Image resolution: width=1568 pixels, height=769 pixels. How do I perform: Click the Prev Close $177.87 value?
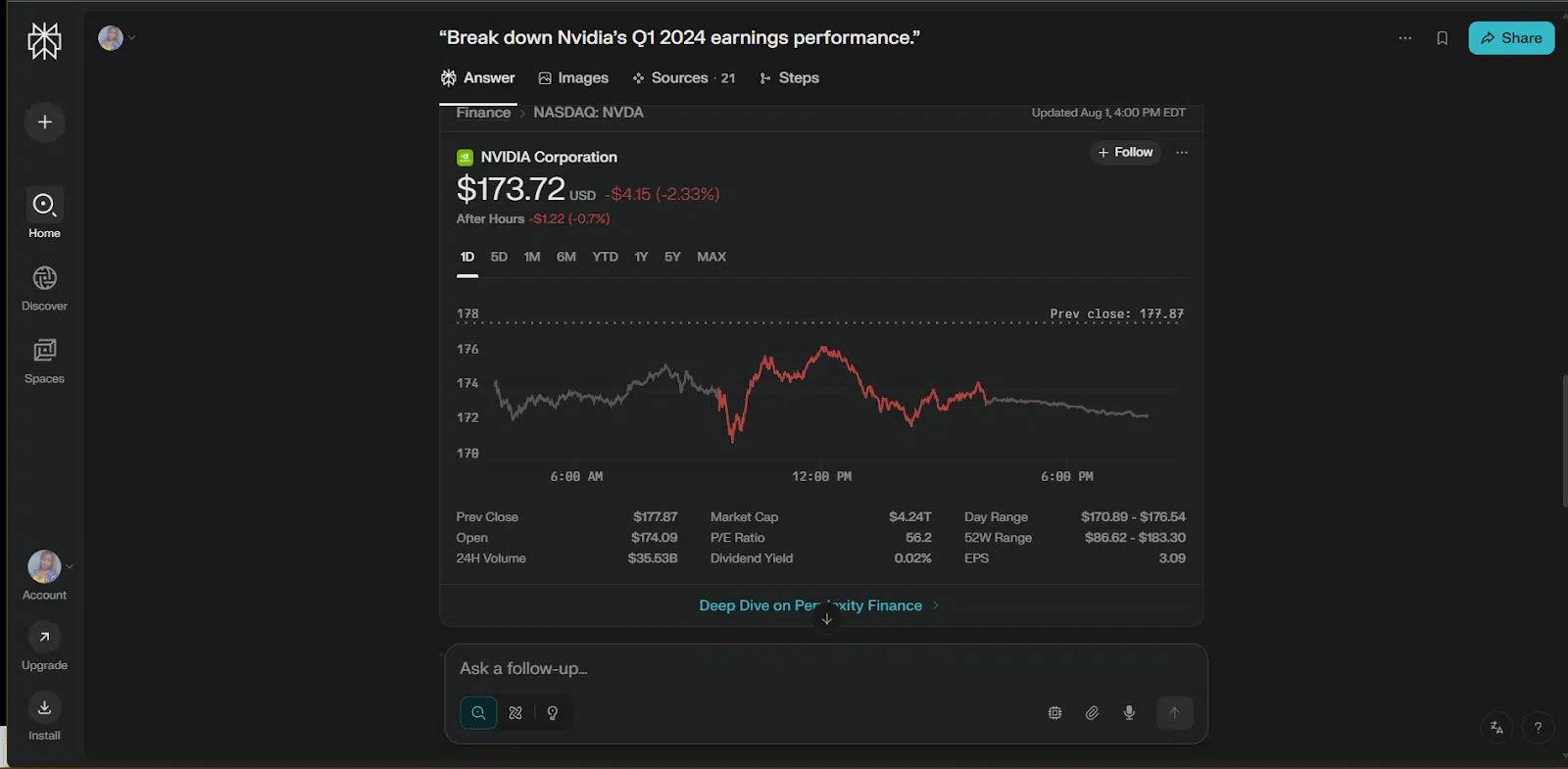tap(655, 517)
